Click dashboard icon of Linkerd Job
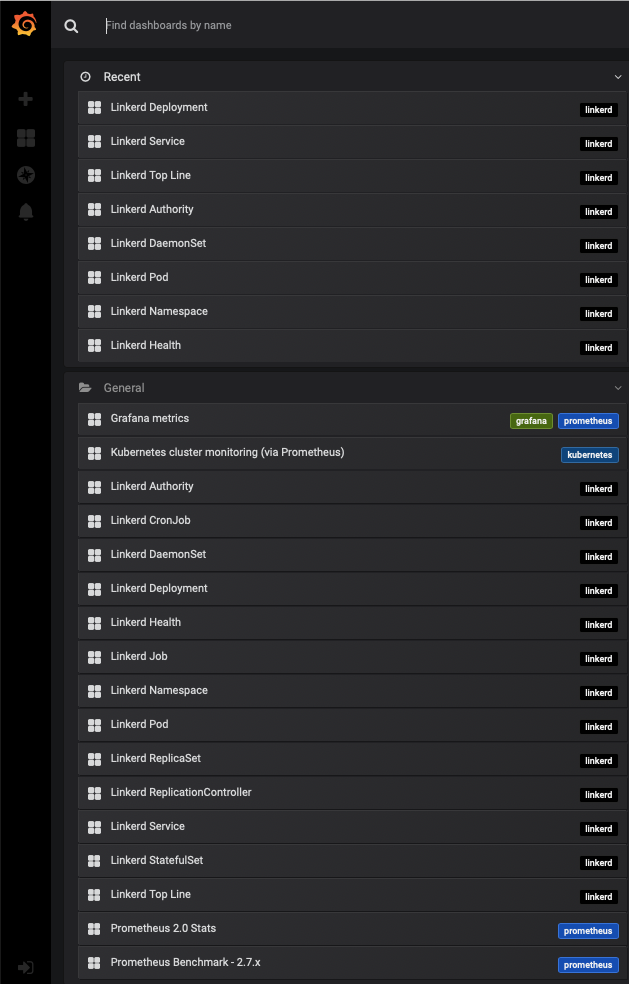 click(94, 657)
